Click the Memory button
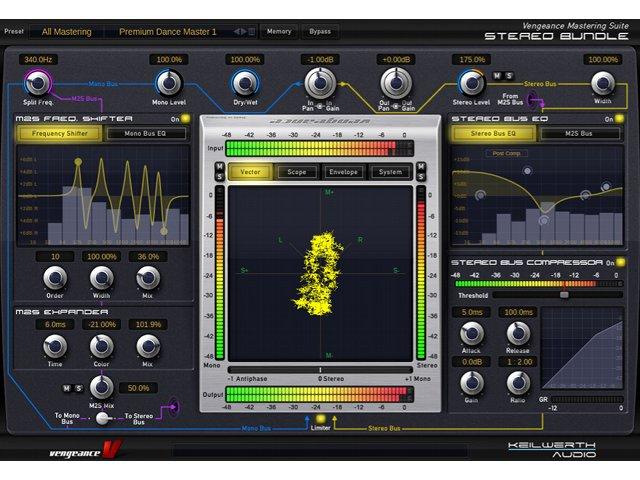Image resolution: width=640 pixels, height=480 pixels. (x=279, y=31)
